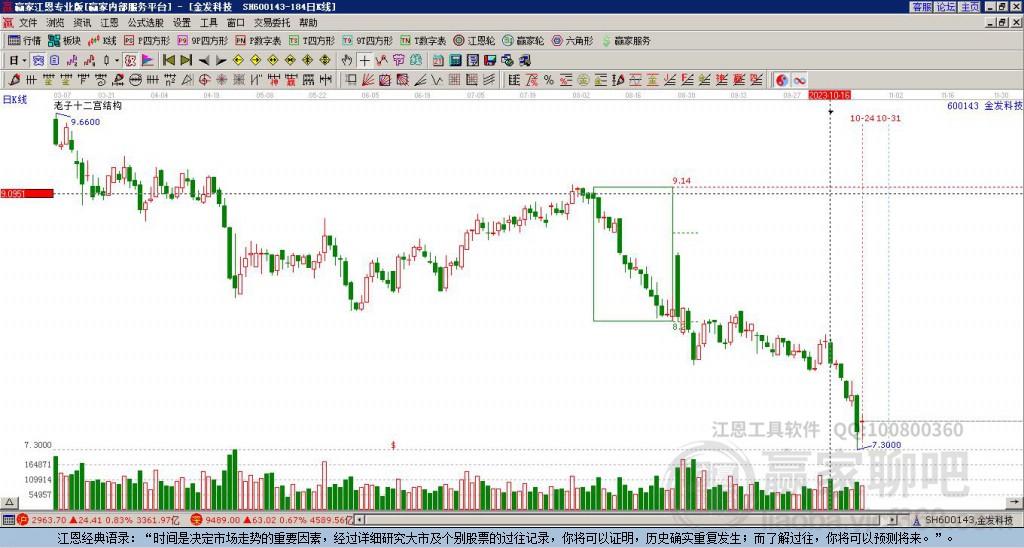
Task: Click the colored flag icon
Action: [x=148, y=61]
